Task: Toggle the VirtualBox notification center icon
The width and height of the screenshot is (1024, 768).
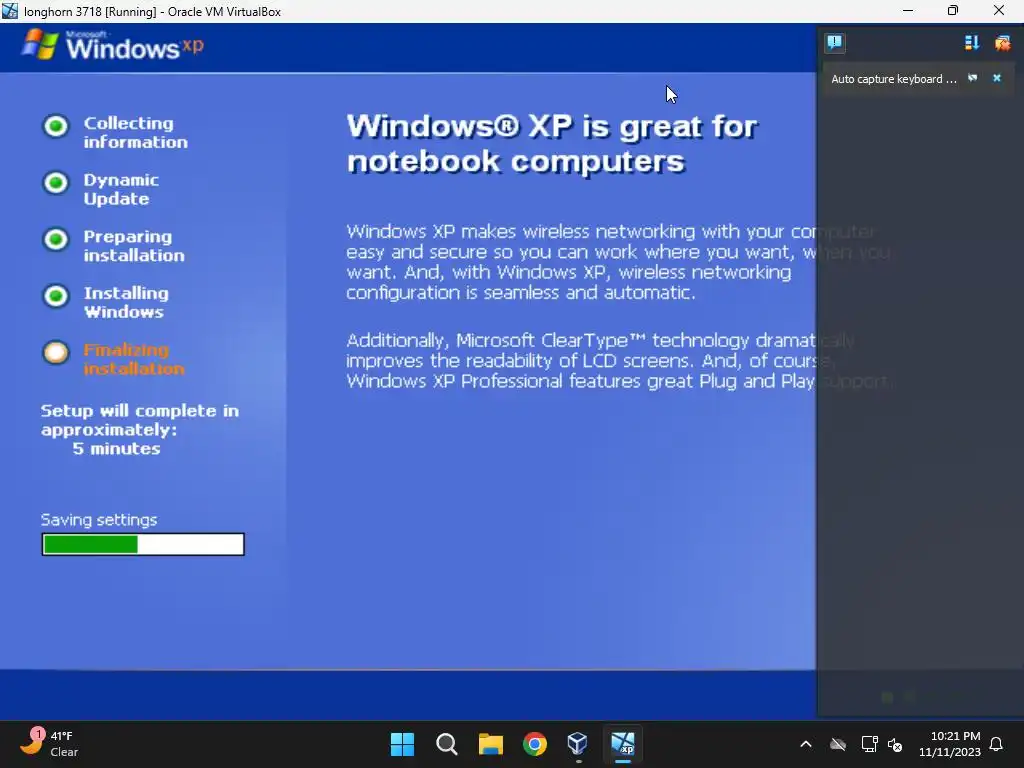Action: click(834, 43)
